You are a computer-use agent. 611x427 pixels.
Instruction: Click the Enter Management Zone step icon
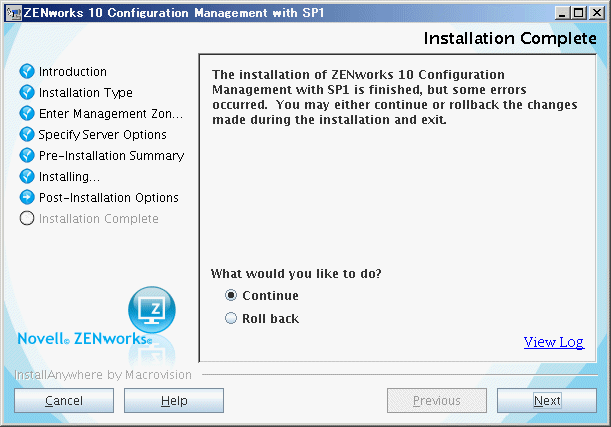pos(27,113)
